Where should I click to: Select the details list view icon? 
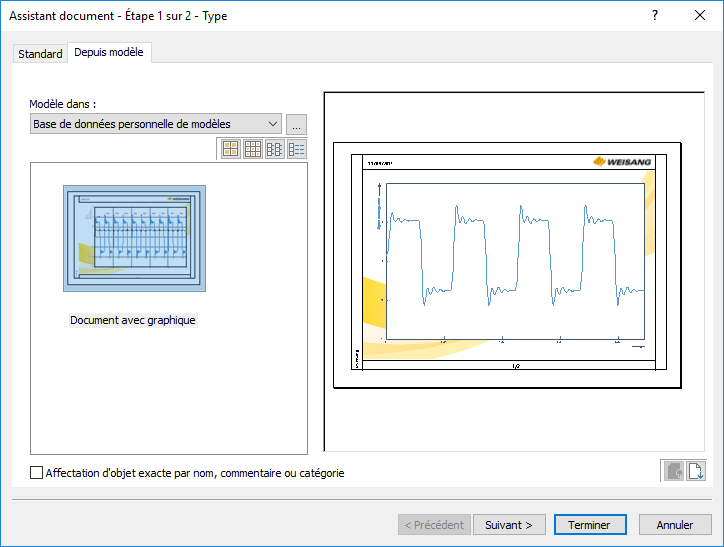click(x=296, y=149)
